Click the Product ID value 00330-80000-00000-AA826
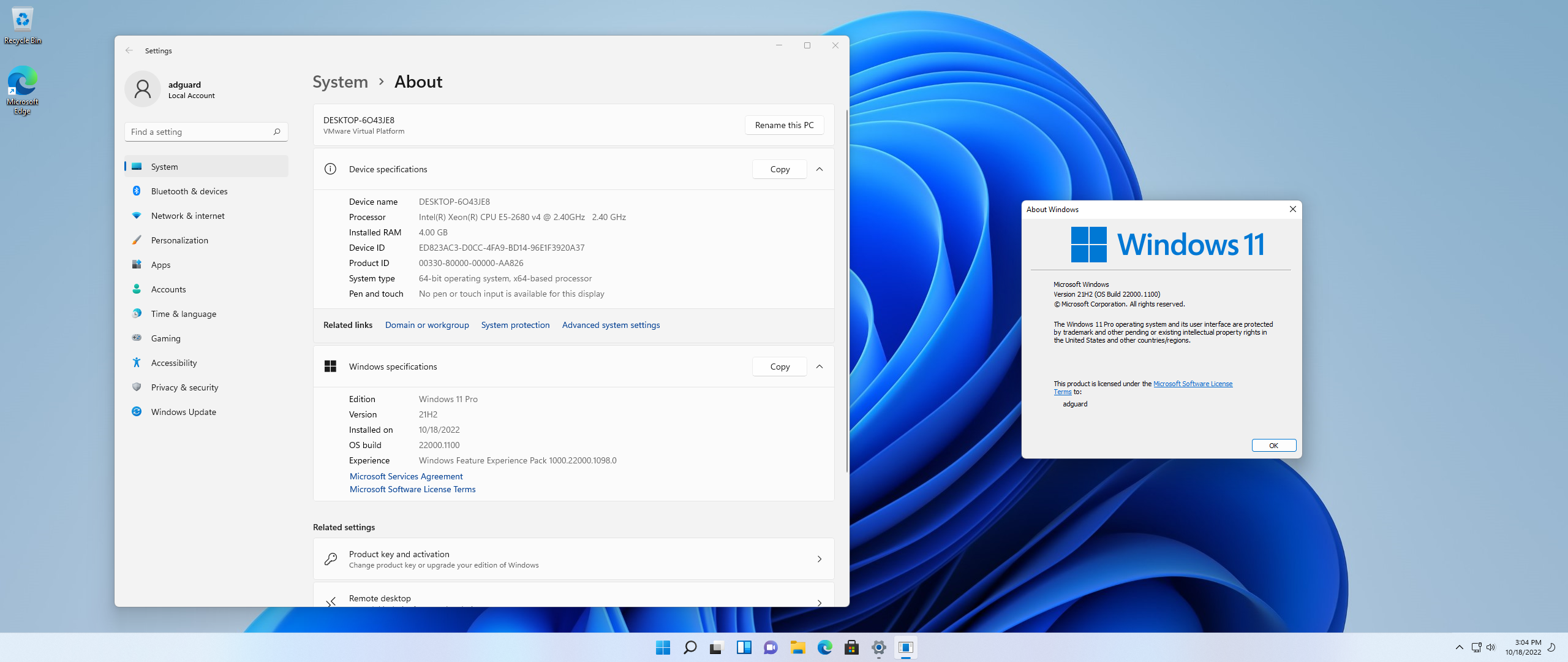 tap(471, 263)
